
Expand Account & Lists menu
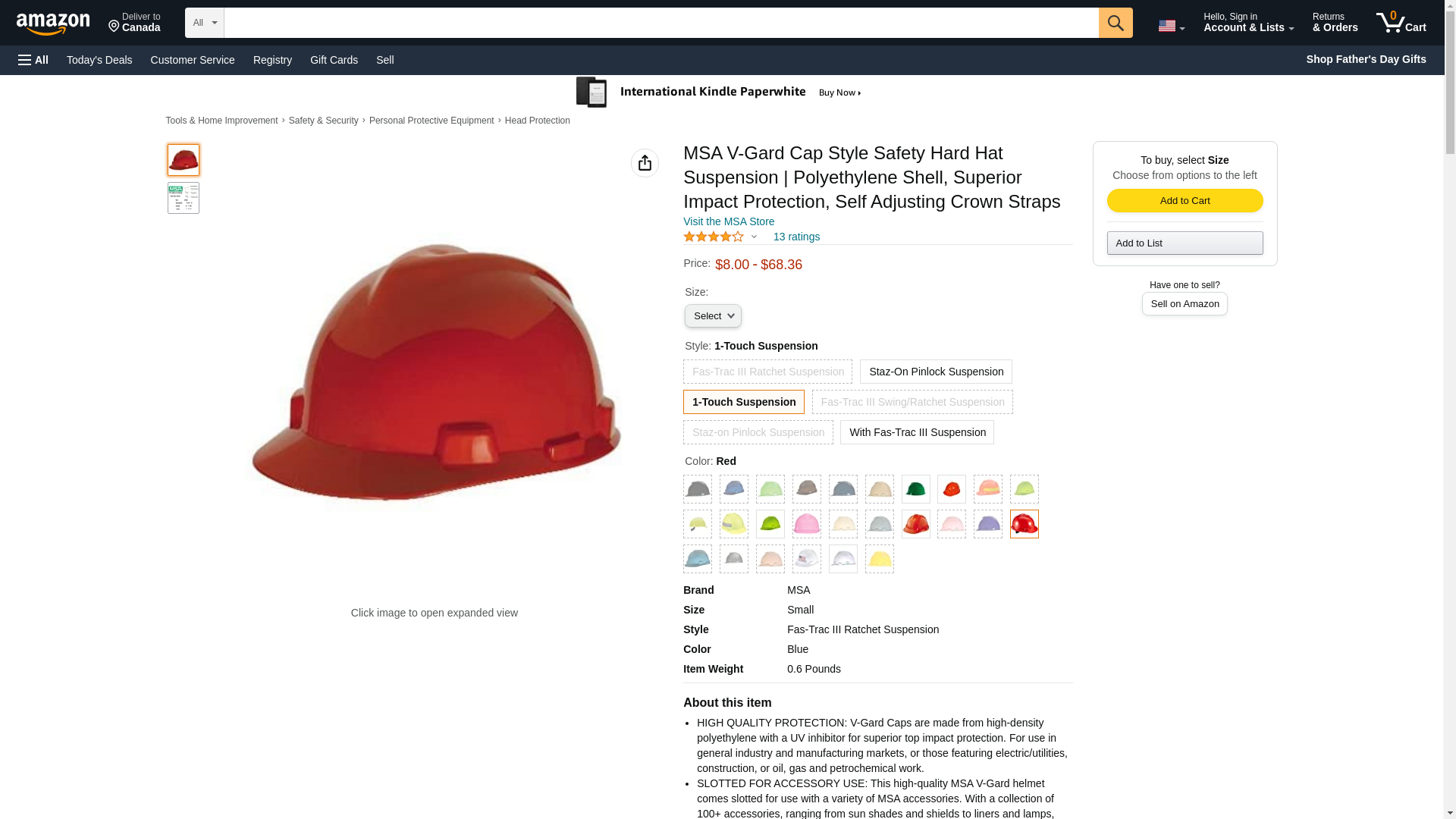point(1248,23)
